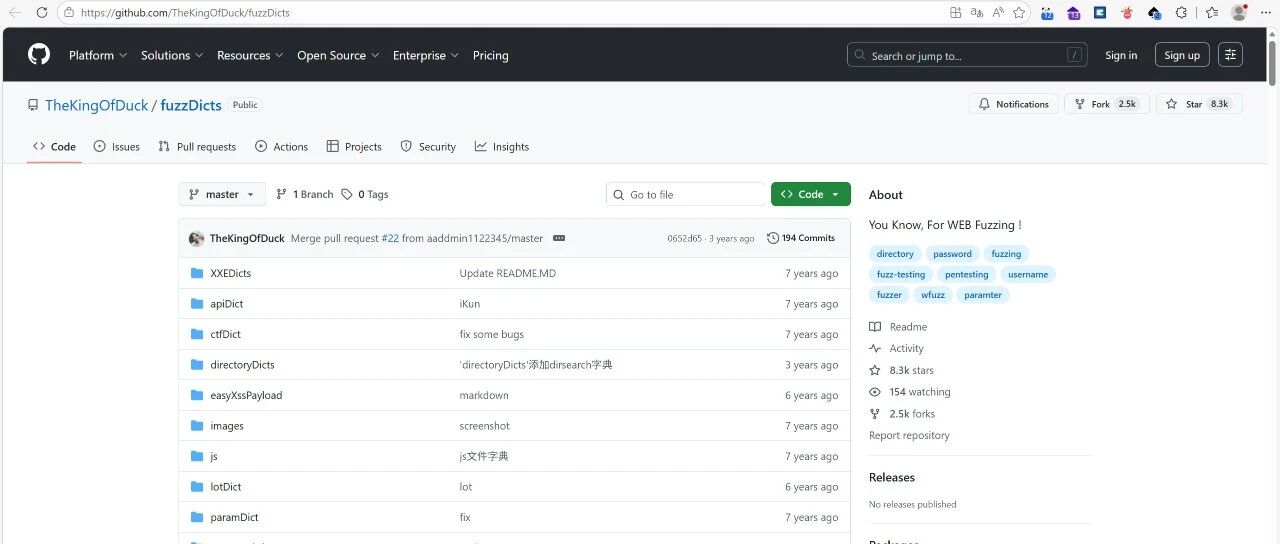Click the translate icon in address bar

[976, 13]
